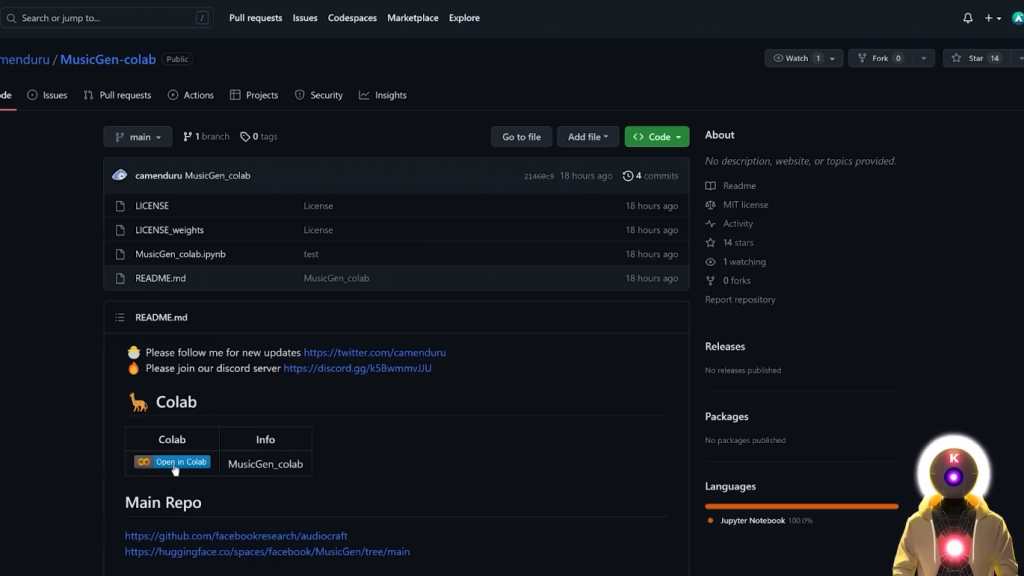
Task: Click camenduru's avatar in the commit row
Action: [120, 175]
